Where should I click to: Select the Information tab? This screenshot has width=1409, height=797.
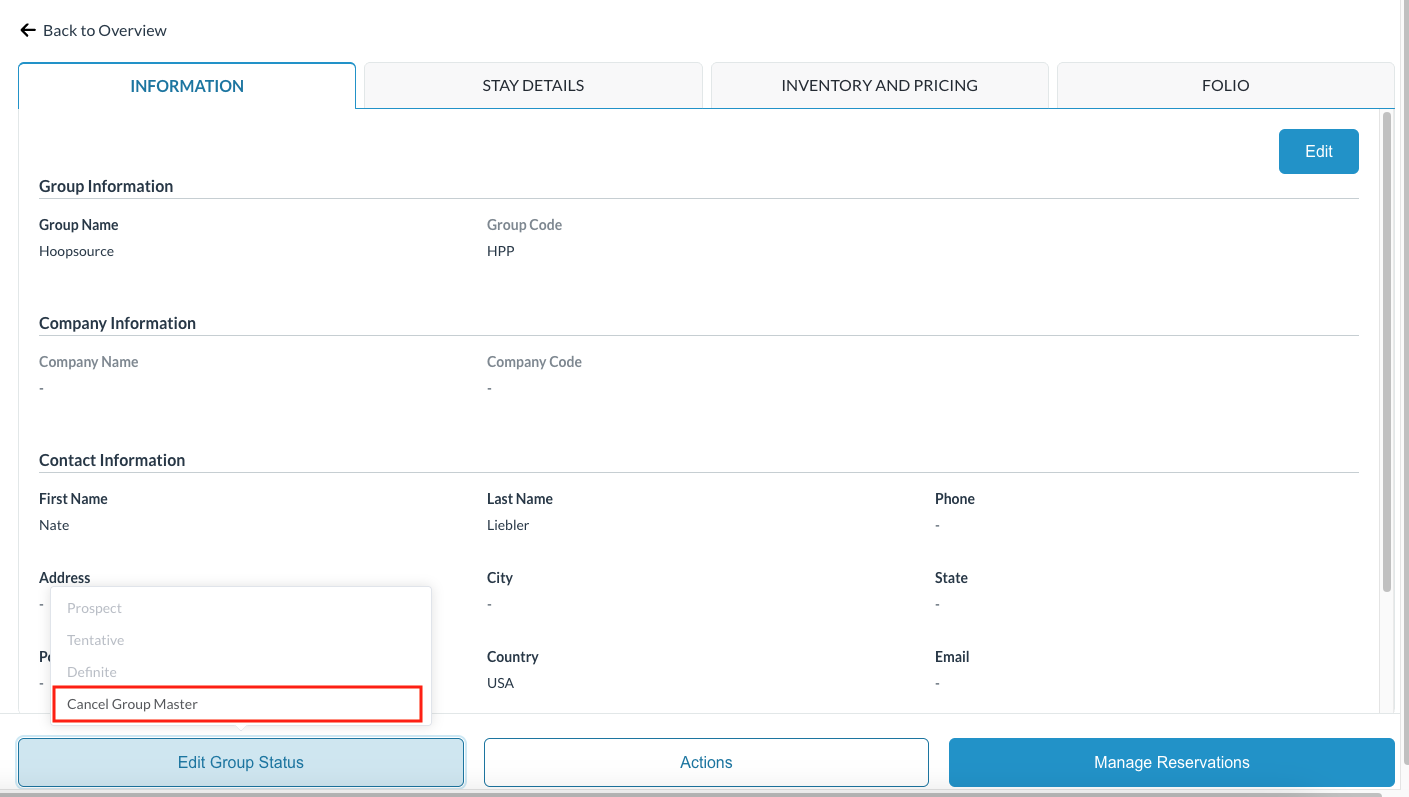pyautogui.click(x=186, y=85)
